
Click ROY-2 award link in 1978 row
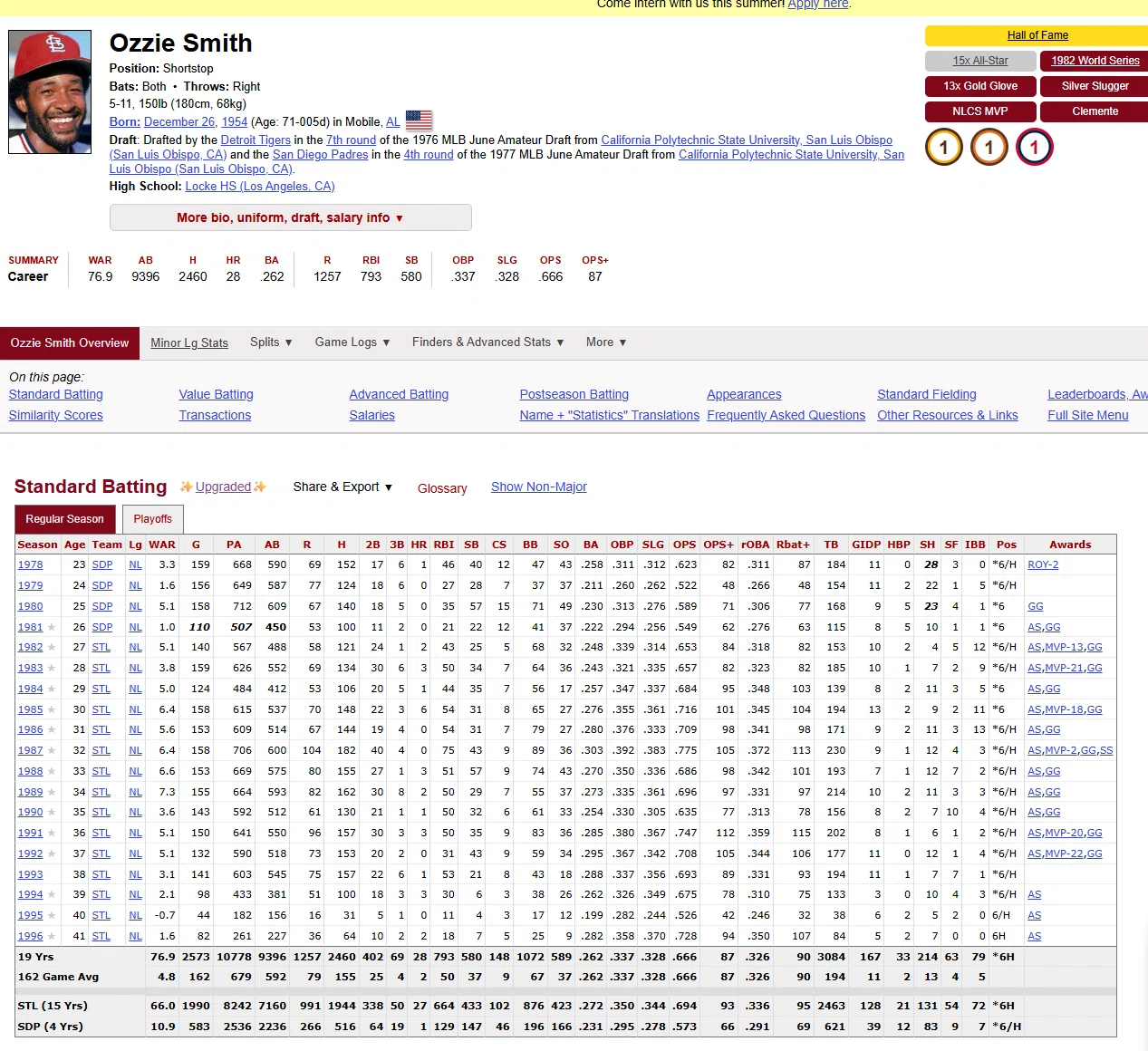click(x=1043, y=564)
